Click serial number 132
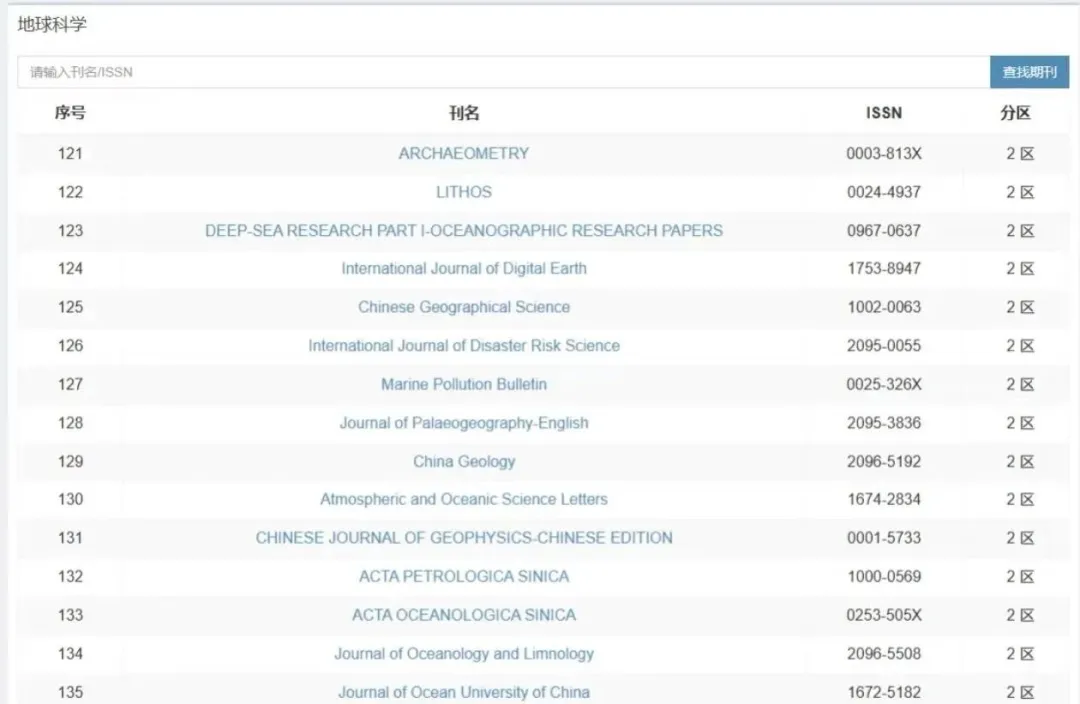The height and width of the screenshot is (704, 1080). point(70,577)
